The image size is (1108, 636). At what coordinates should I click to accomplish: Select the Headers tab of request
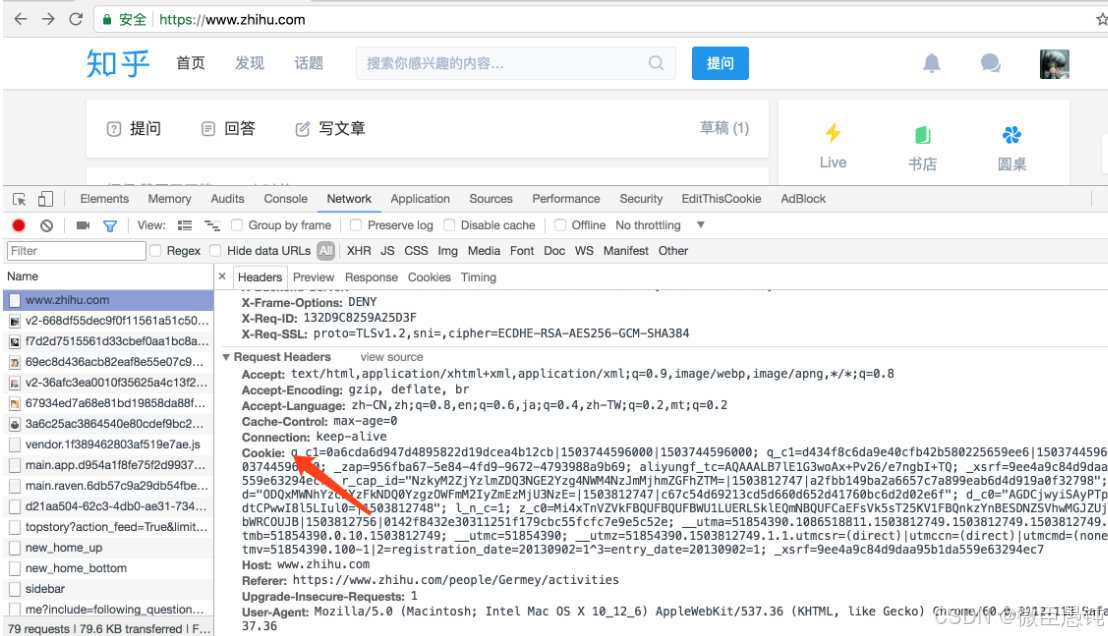[260, 278]
